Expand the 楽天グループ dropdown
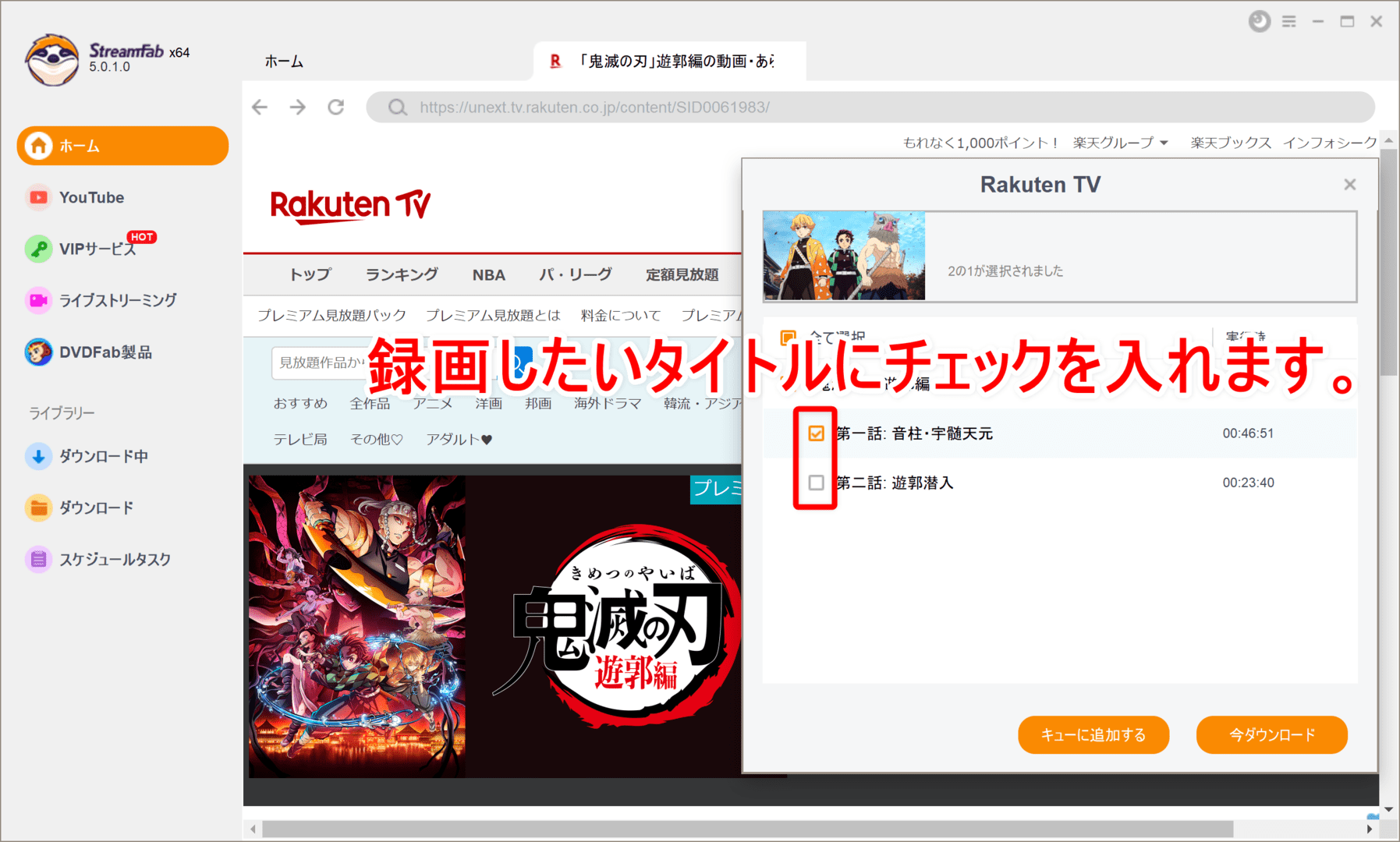This screenshot has width=1400, height=842. point(1120,143)
